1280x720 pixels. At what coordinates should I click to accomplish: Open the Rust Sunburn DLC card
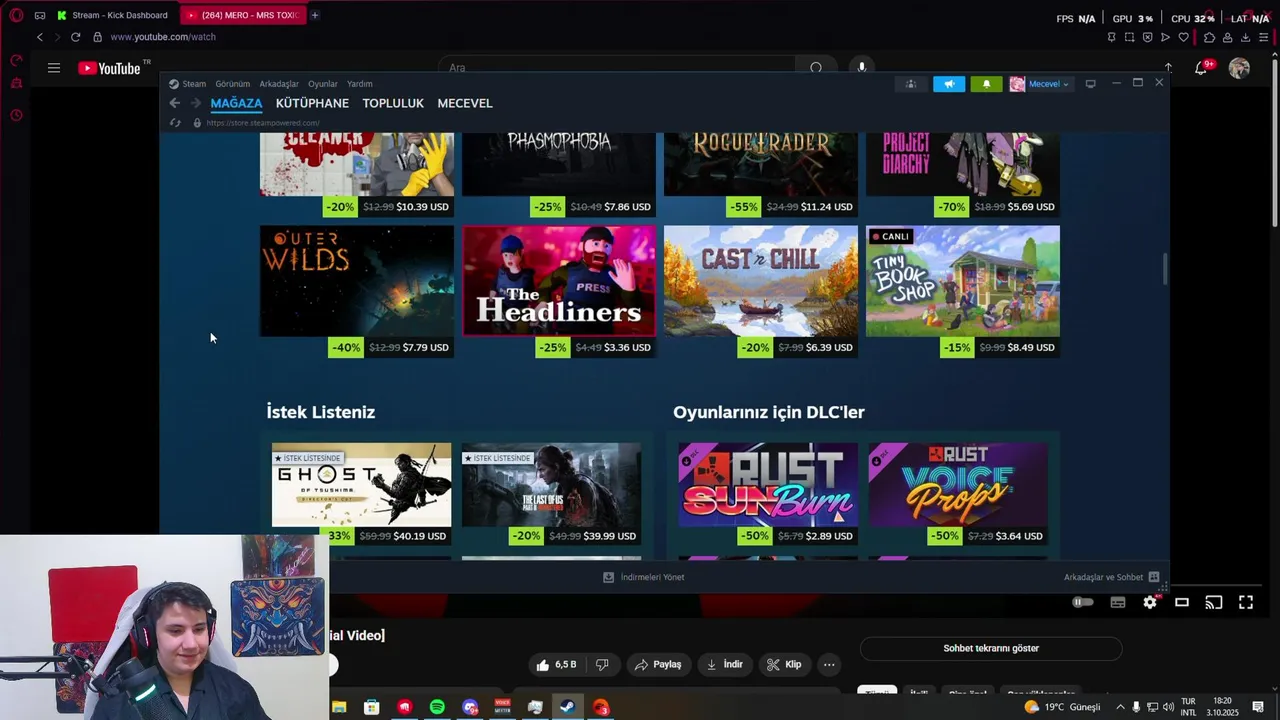768,494
